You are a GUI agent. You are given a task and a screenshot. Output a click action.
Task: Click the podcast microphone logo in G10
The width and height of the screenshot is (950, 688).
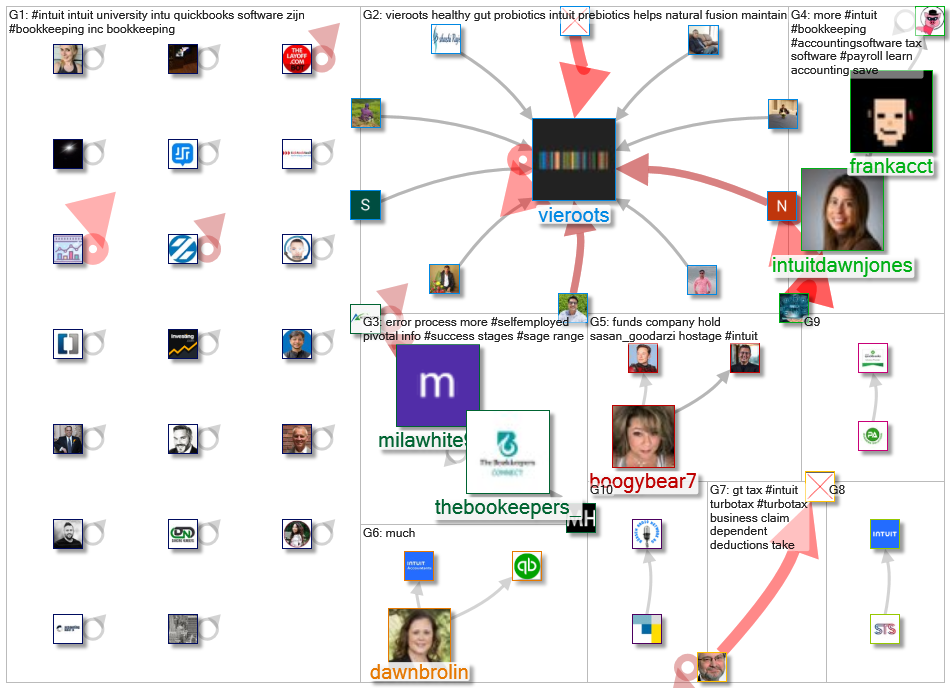[646, 534]
